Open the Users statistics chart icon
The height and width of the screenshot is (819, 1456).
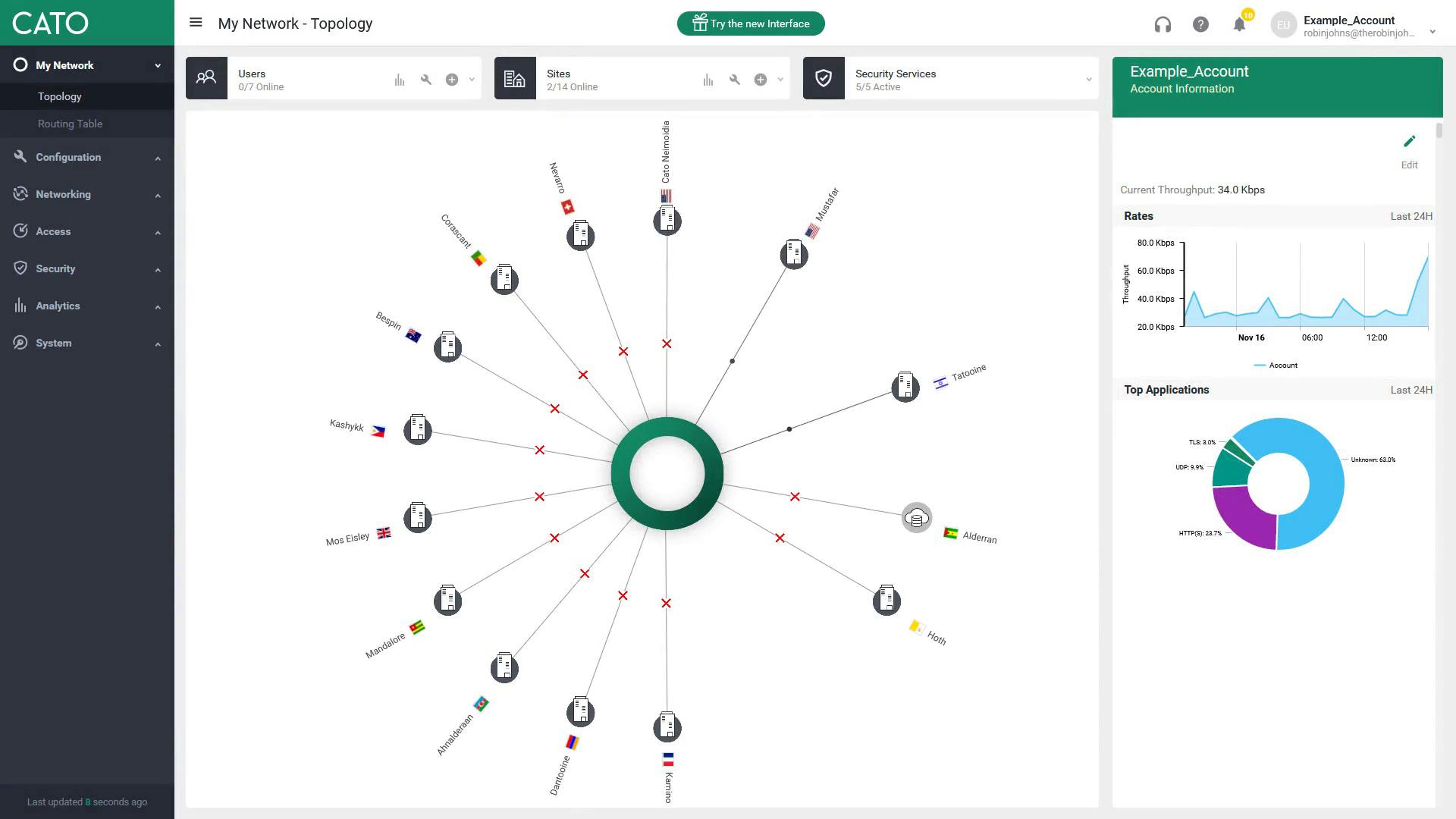coord(400,79)
